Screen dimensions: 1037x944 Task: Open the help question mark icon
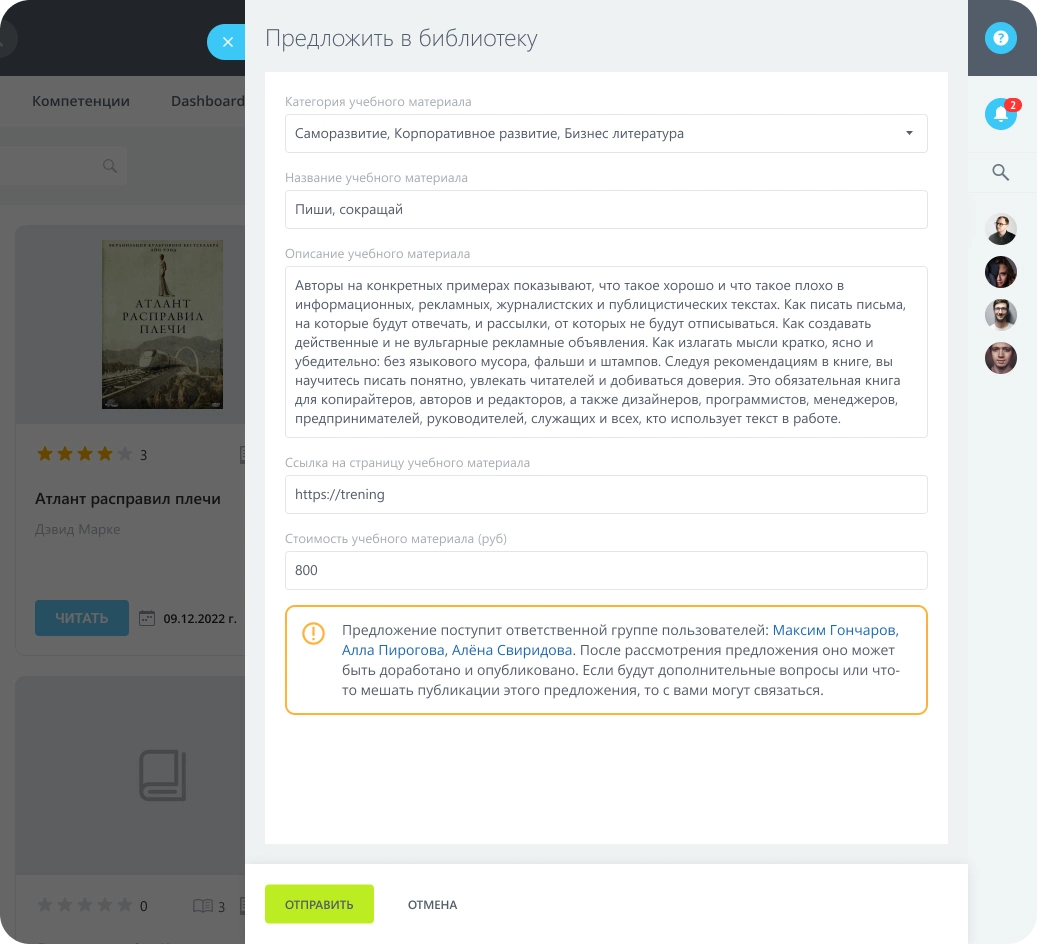click(1001, 38)
